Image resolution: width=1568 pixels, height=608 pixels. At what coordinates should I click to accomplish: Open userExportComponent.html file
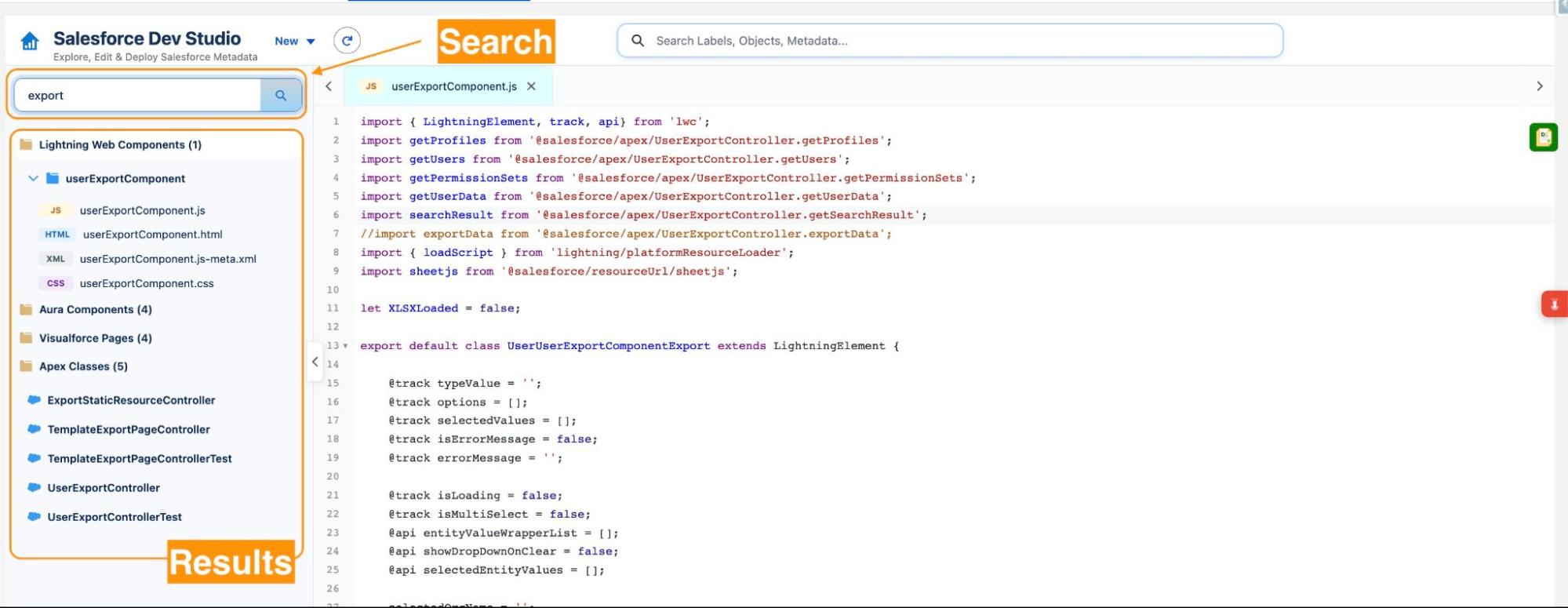tap(152, 234)
